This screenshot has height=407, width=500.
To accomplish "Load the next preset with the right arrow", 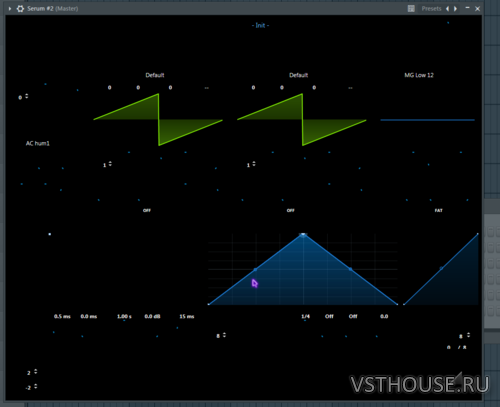I will coord(455,9).
